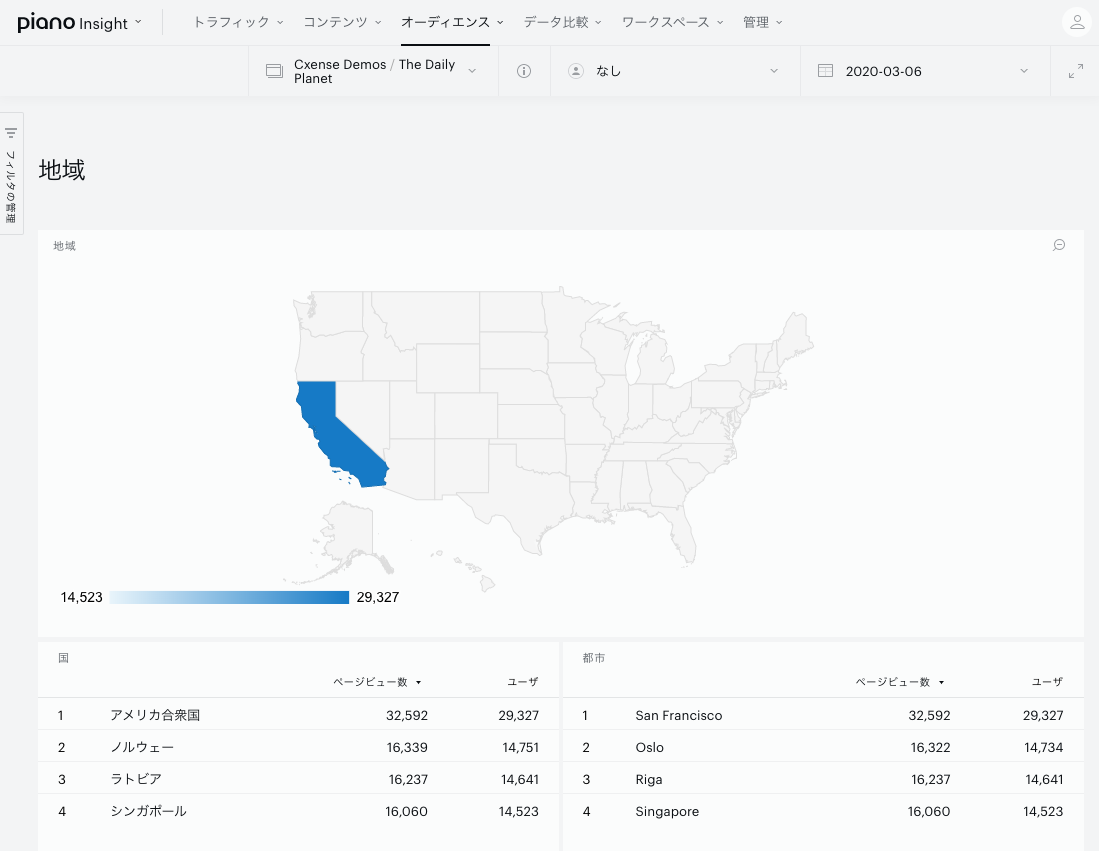Select the San Francisco row in city table
Screen dimensions: 1099x851
tap(823, 715)
